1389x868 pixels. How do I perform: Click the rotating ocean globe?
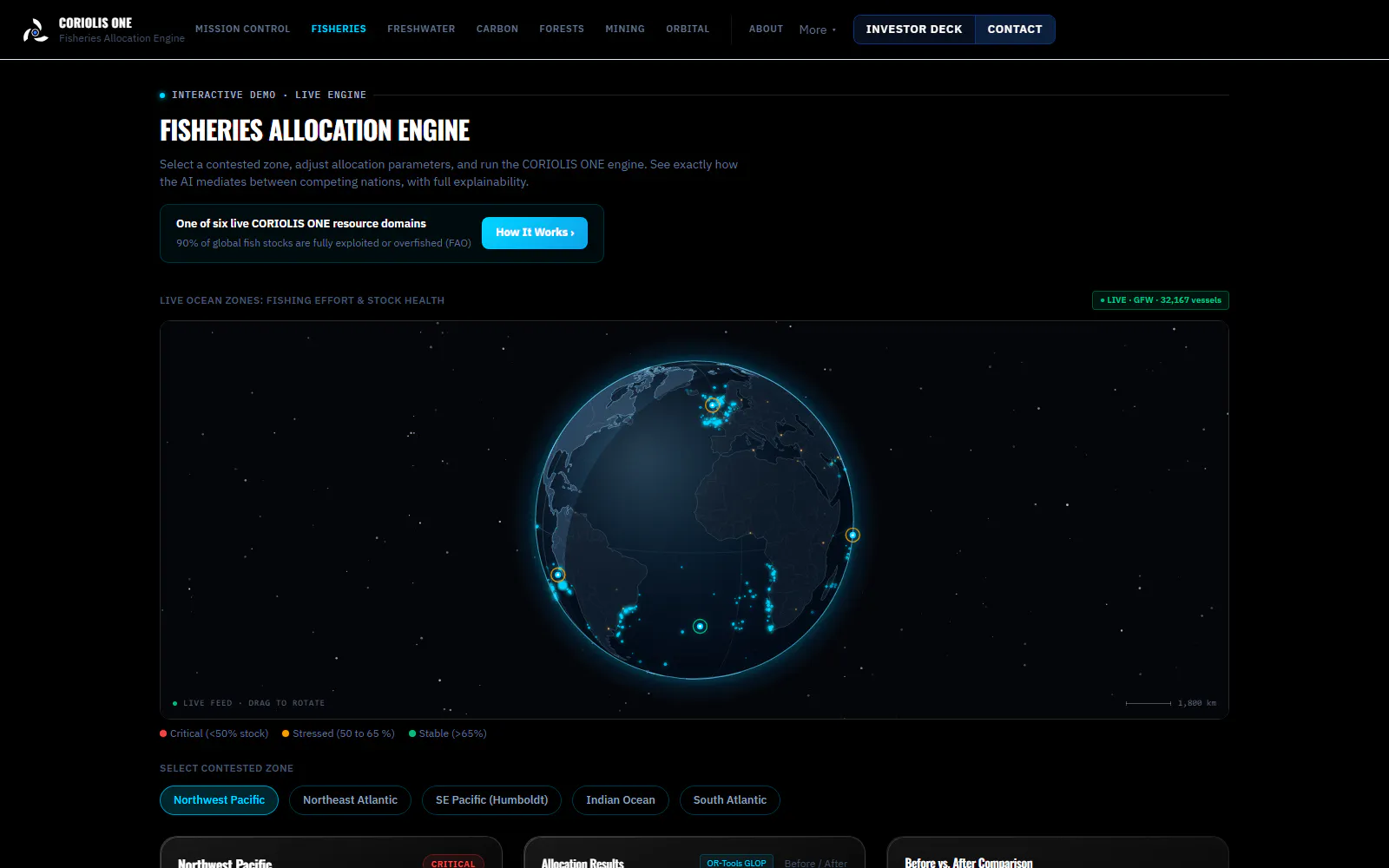point(694,519)
